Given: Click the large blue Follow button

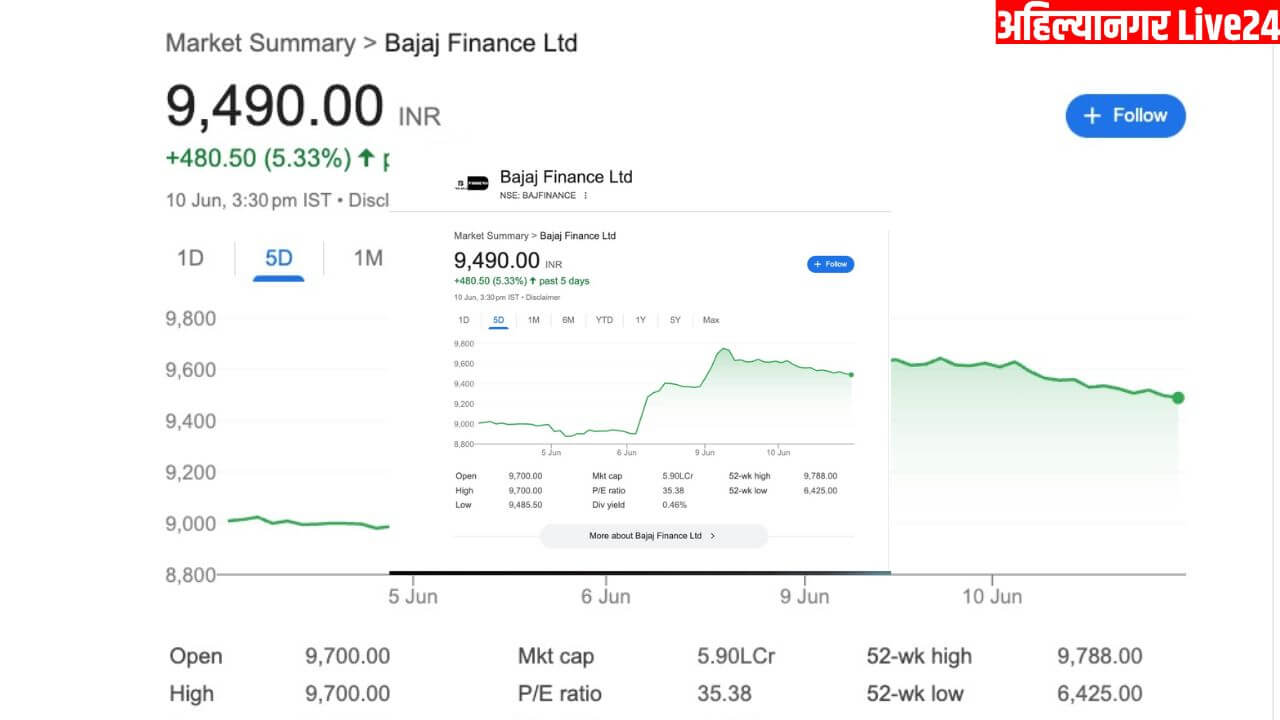Looking at the screenshot, I should coord(1125,116).
